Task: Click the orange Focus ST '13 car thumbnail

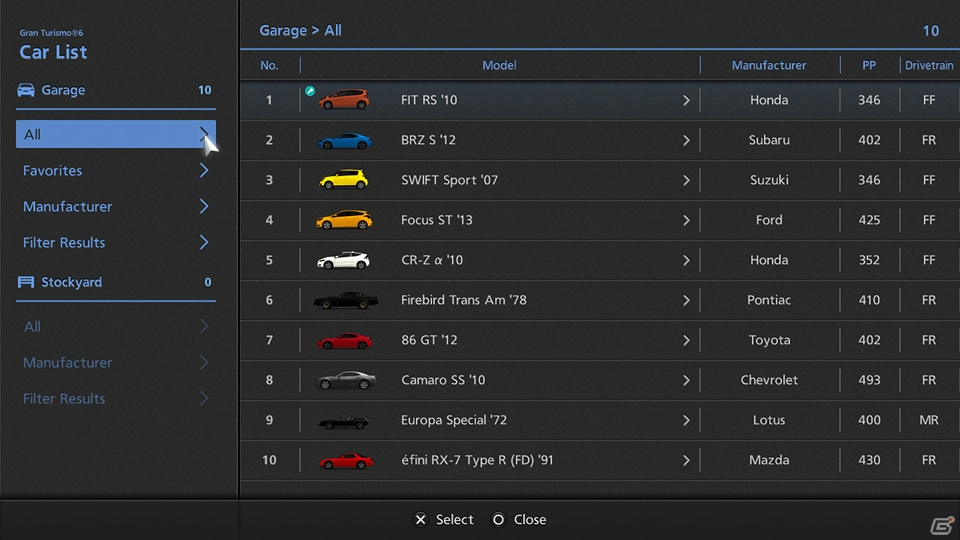Action: 343,220
